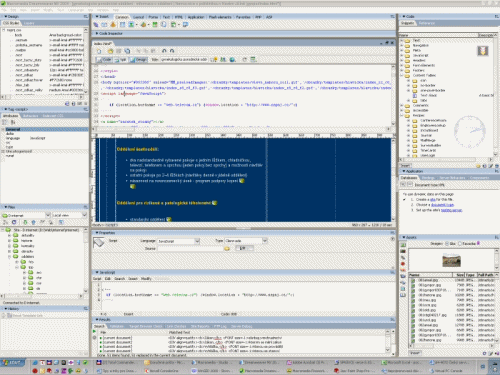The height and width of the screenshot is (375, 500).
Task: Click the blue Put files arrow in Files panel
Action: click(33, 222)
